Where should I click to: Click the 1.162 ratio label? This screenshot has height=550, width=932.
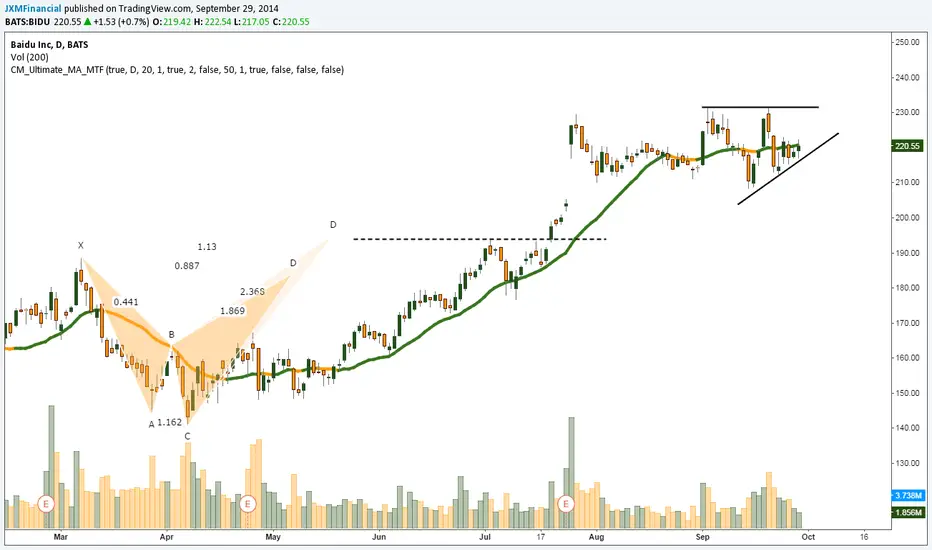point(170,422)
